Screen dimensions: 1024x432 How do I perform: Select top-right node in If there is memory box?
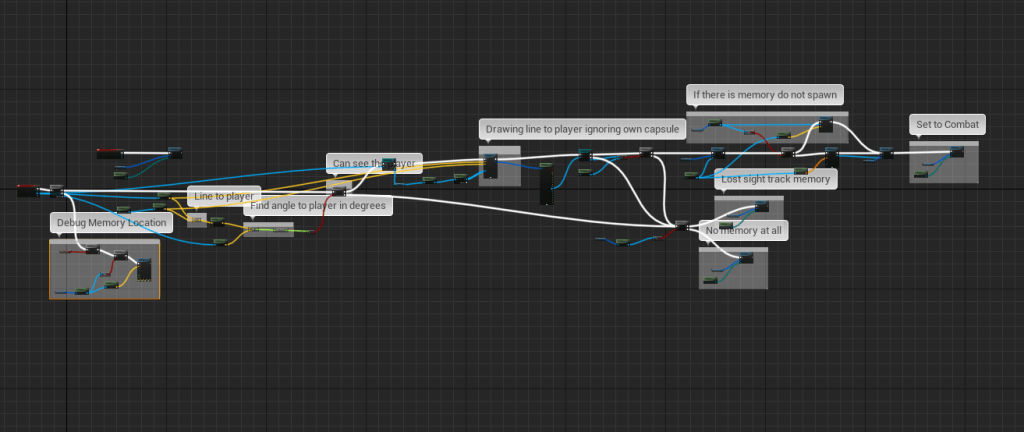click(825, 125)
